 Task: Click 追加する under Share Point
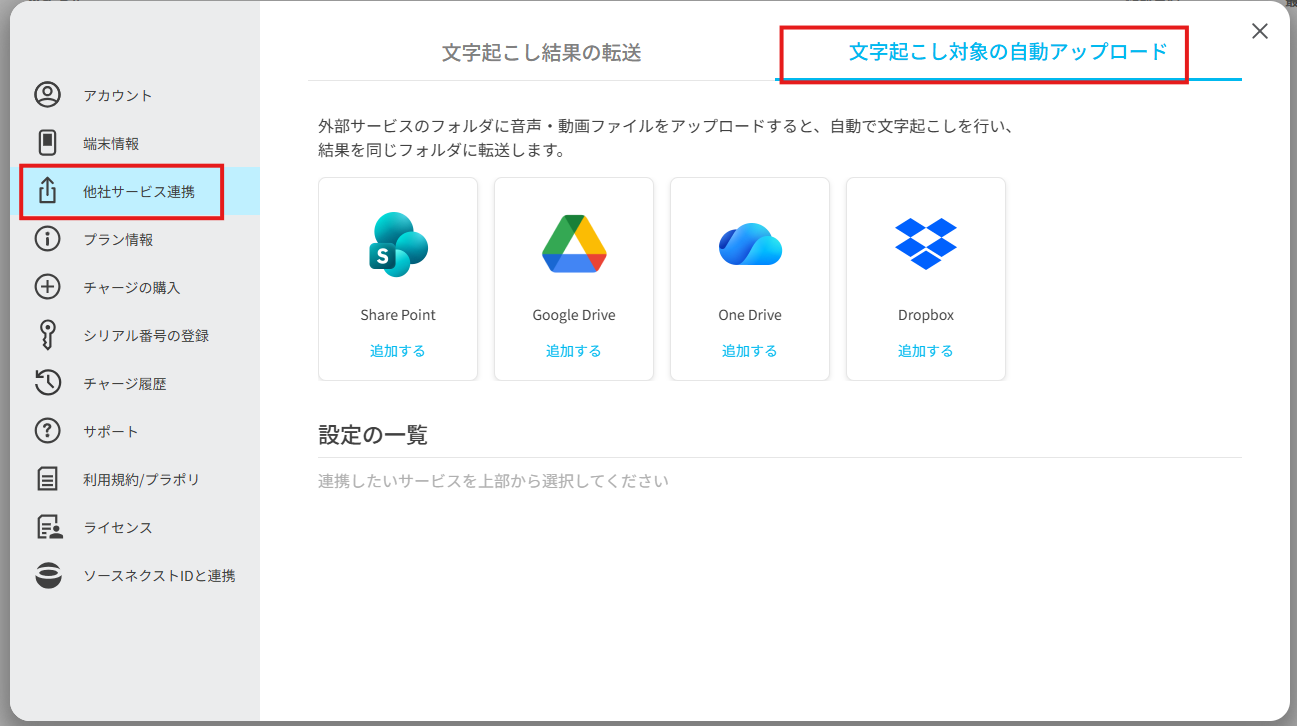pos(398,351)
